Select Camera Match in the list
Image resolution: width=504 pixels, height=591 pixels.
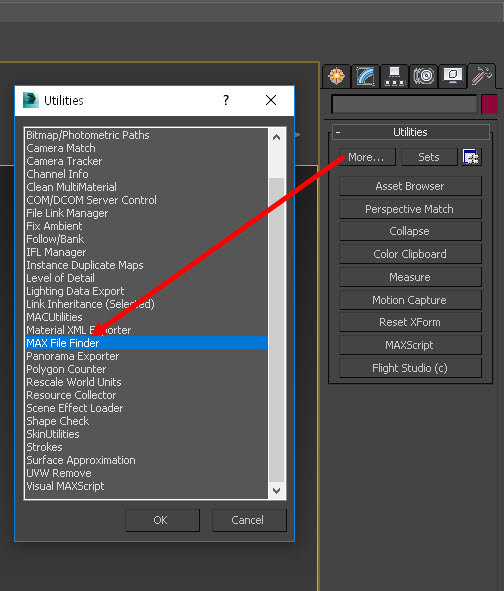(146, 148)
